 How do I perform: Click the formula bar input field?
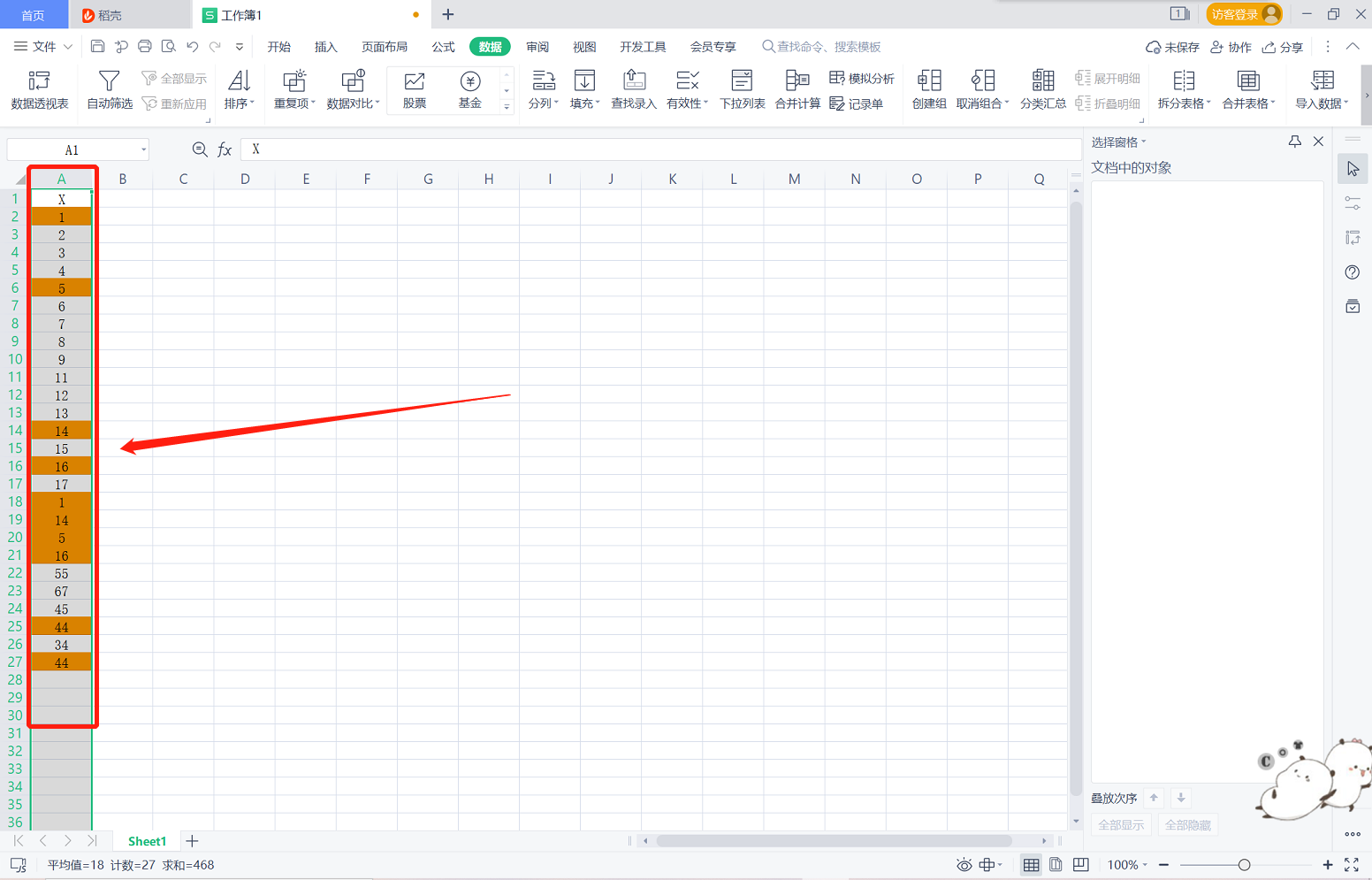(x=659, y=149)
